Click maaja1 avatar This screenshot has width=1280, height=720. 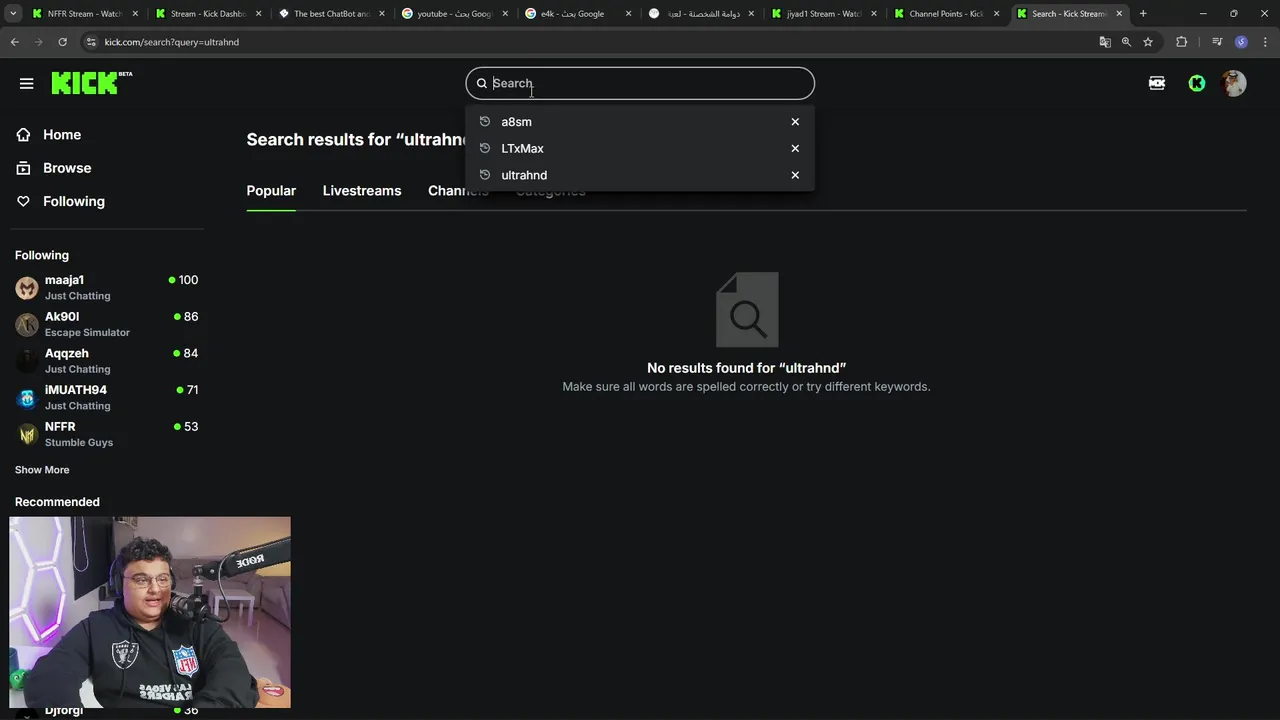(x=27, y=288)
